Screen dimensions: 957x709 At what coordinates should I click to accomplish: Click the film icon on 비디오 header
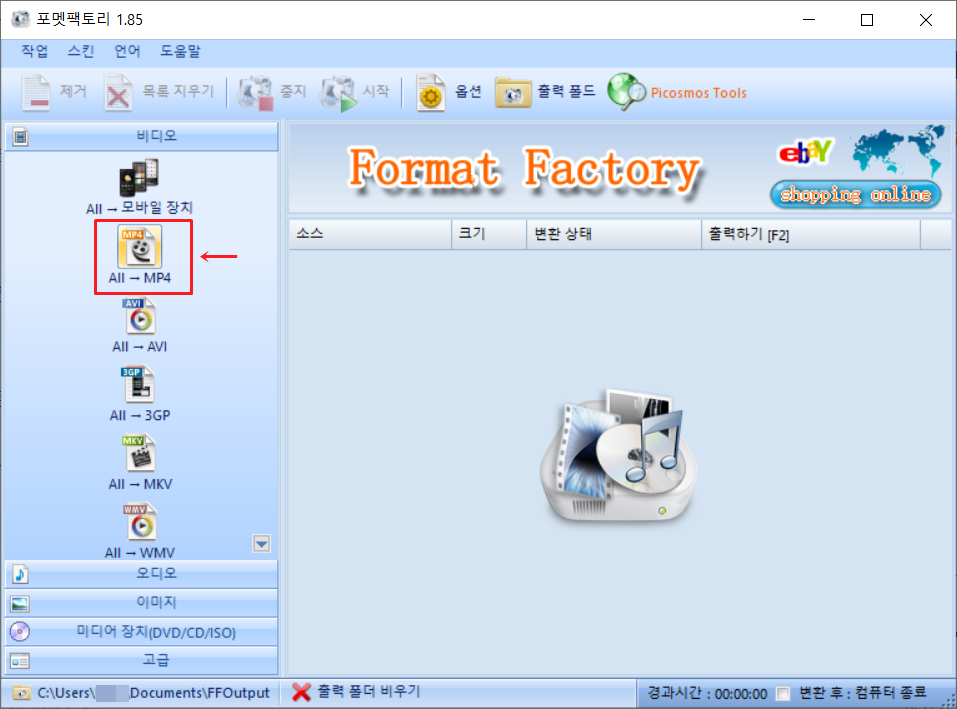(x=20, y=137)
